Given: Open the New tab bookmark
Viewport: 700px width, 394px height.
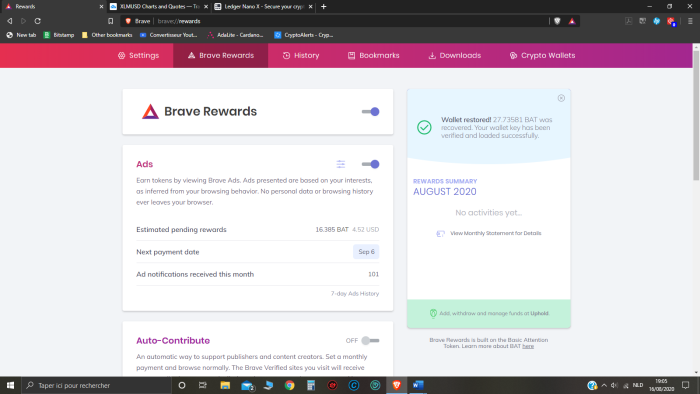Looking at the screenshot, I should pos(21,35).
